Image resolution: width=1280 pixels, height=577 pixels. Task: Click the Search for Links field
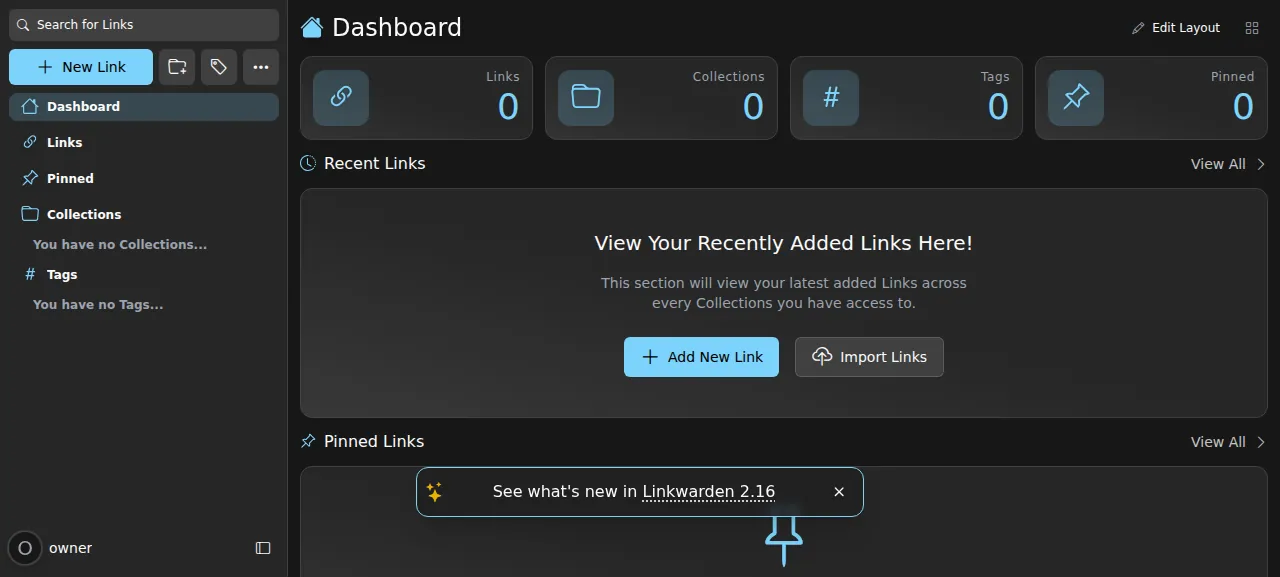(x=144, y=25)
